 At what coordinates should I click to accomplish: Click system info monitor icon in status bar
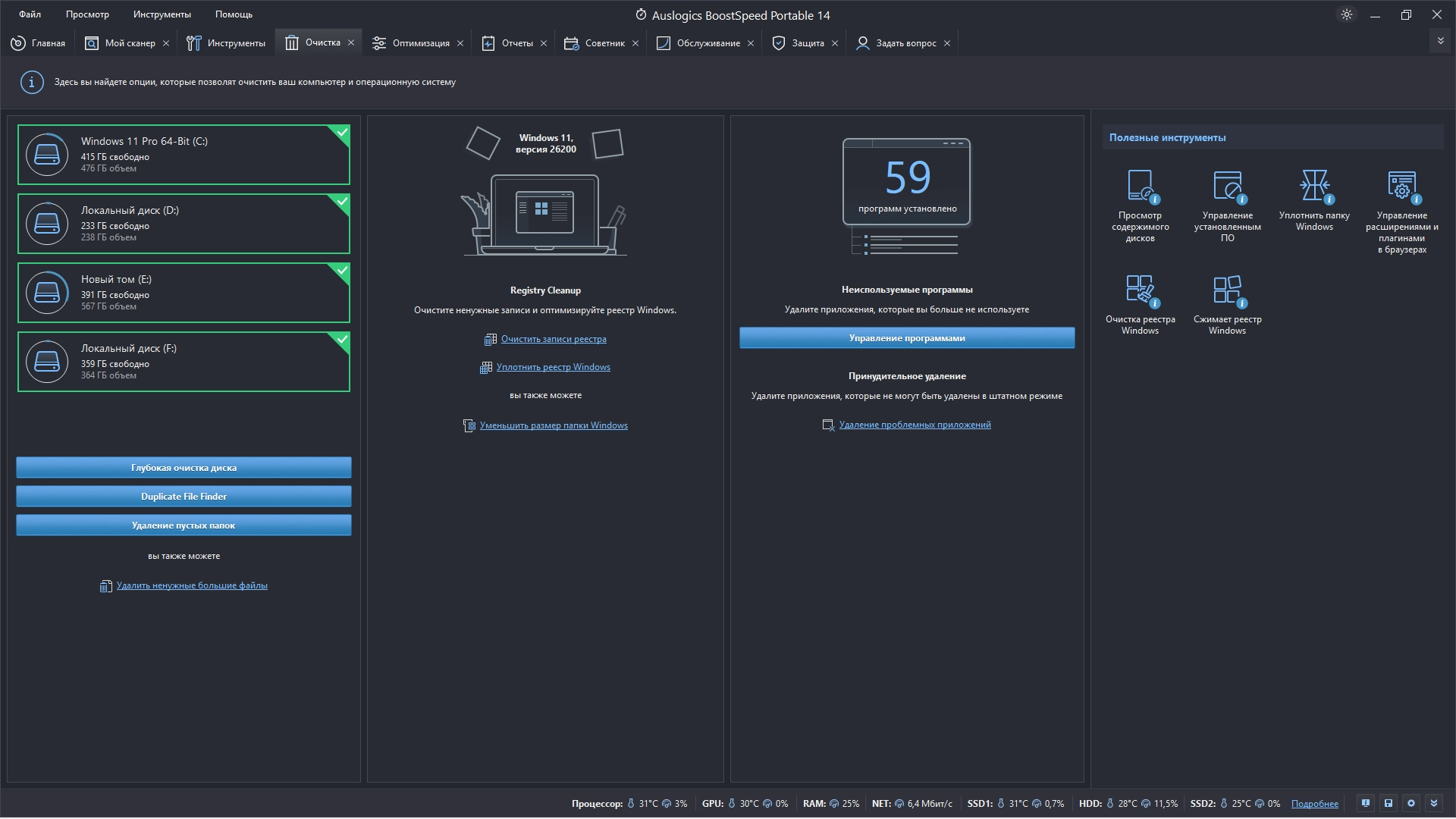[1366, 803]
